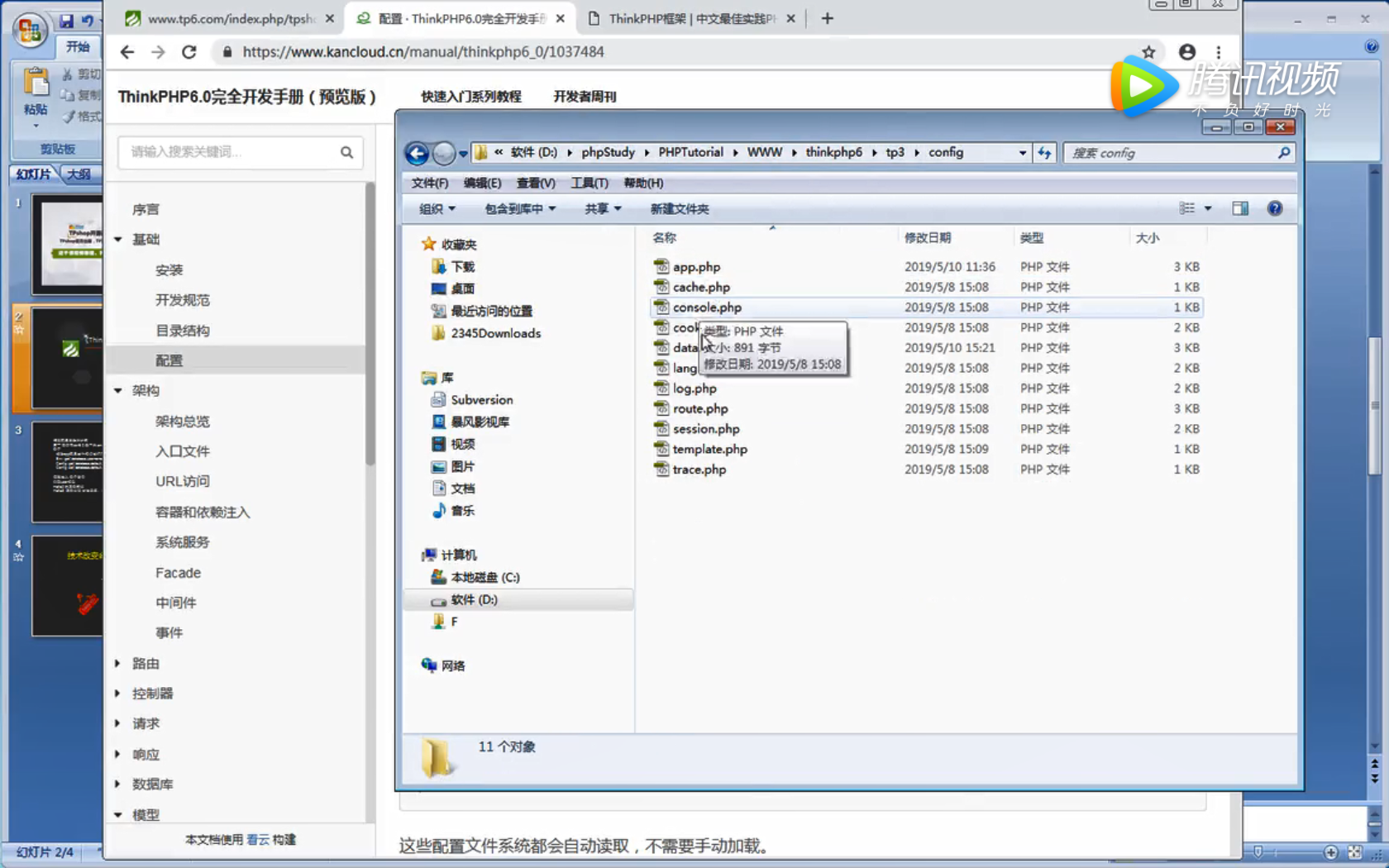
Task: Open the Explorer help question mark icon
Action: pyautogui.click(x=1275, y=208)
